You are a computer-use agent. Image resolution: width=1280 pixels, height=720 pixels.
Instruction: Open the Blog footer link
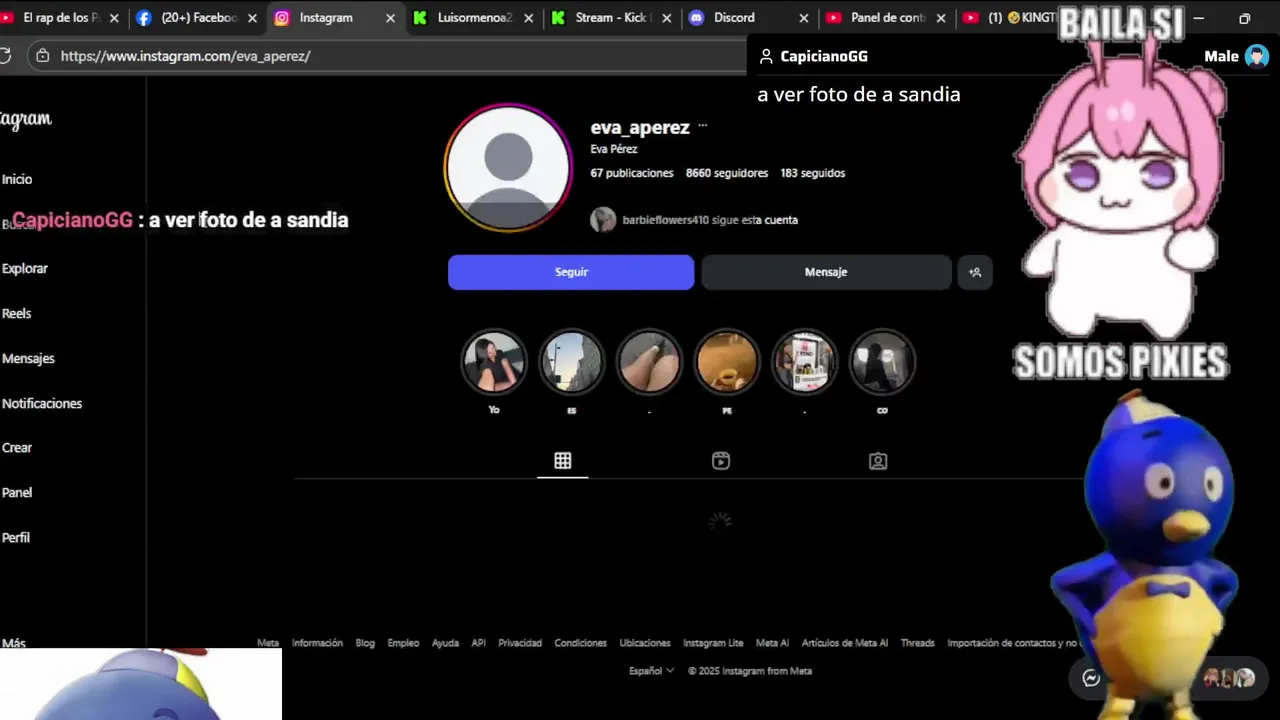pyautogui.click(x=365, y=643)
